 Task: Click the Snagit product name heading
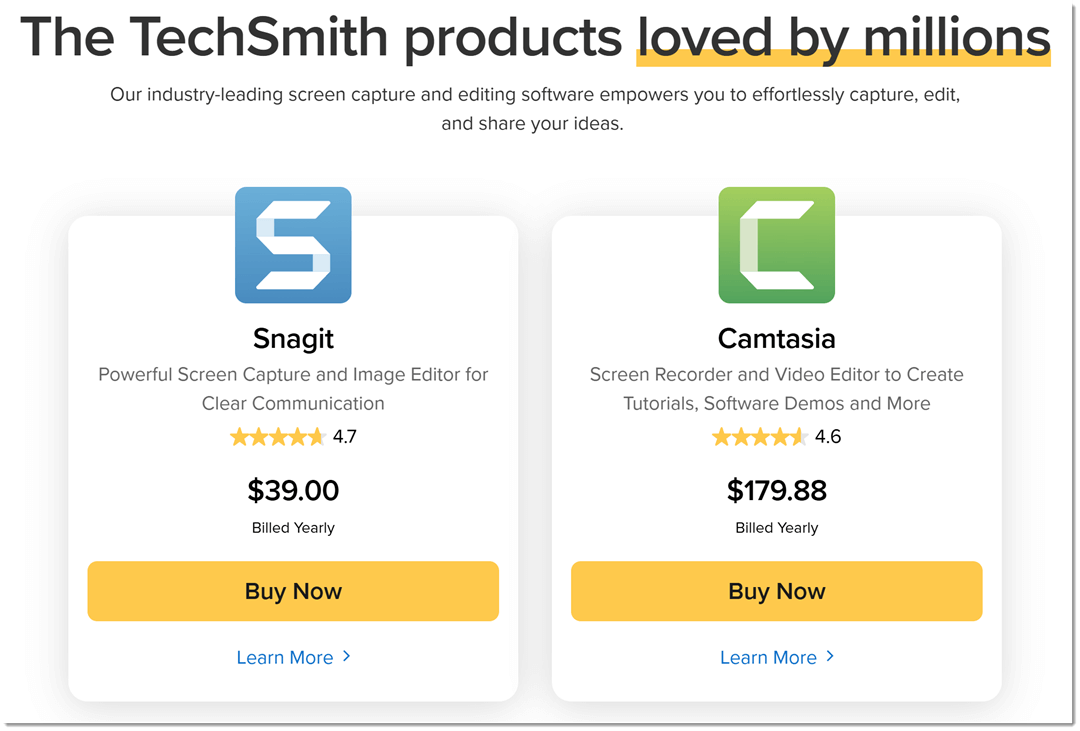292,338
